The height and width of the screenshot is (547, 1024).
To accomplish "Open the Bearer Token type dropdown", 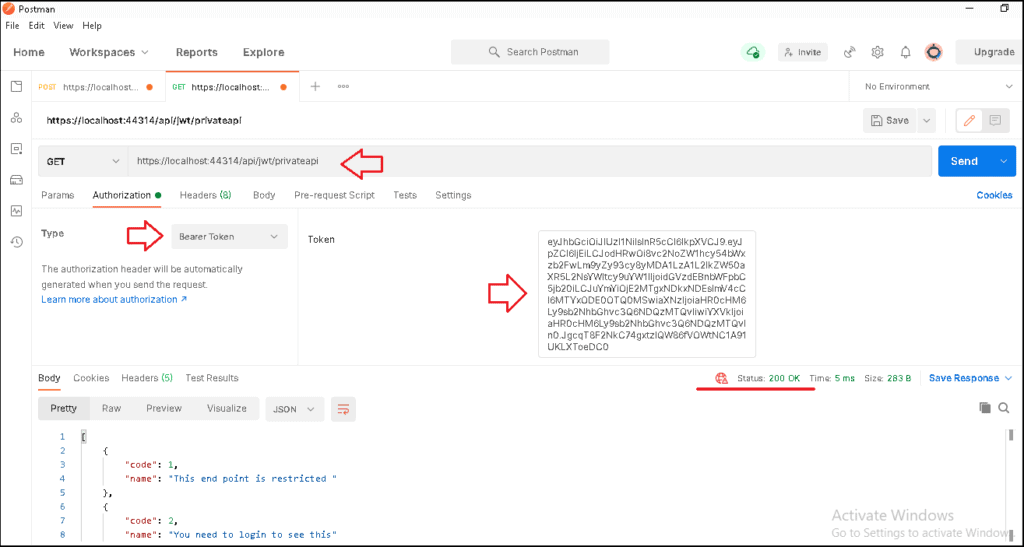I will [229, 237].
